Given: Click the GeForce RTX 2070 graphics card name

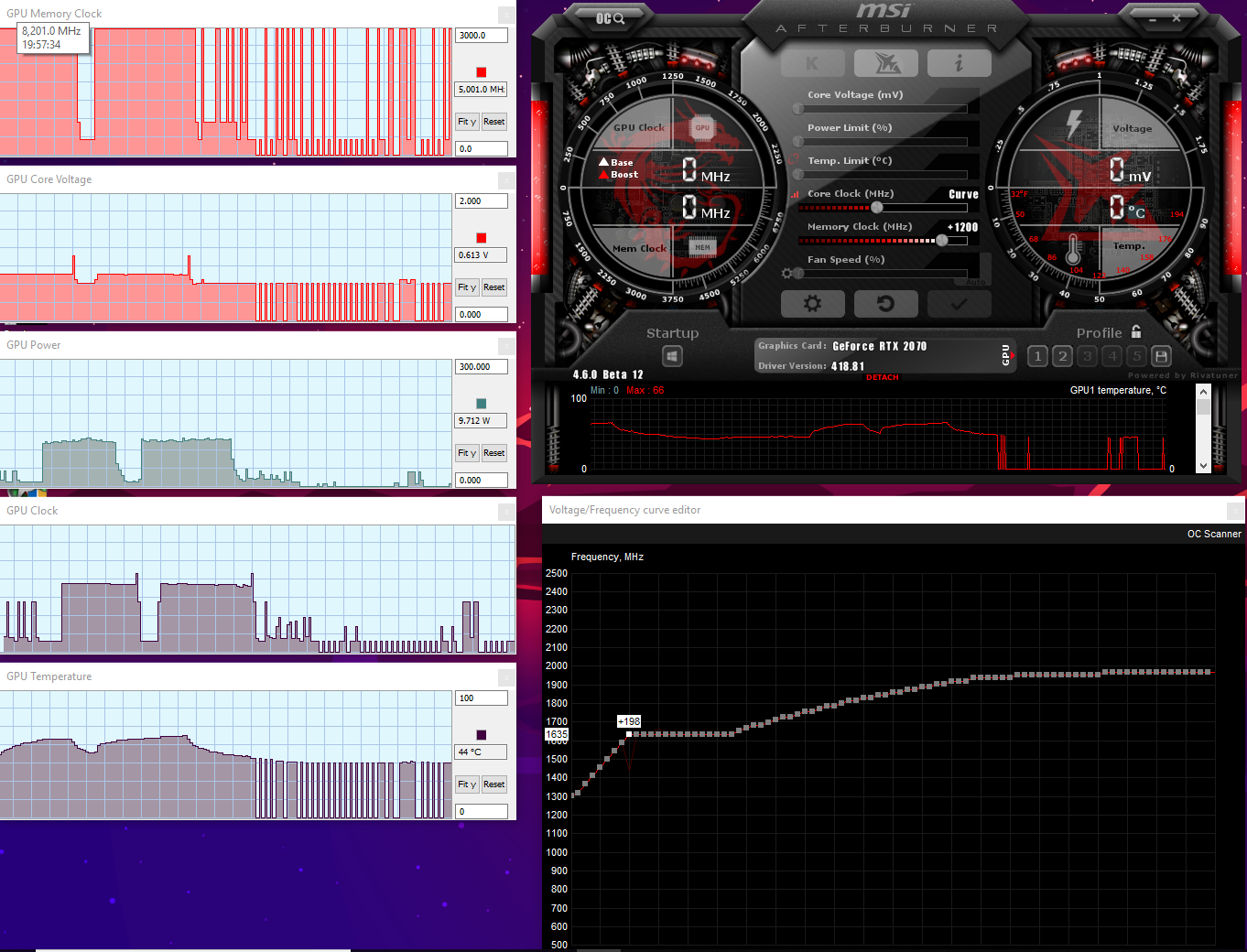Looking at the screenshot, I should [x=879, y=346].
